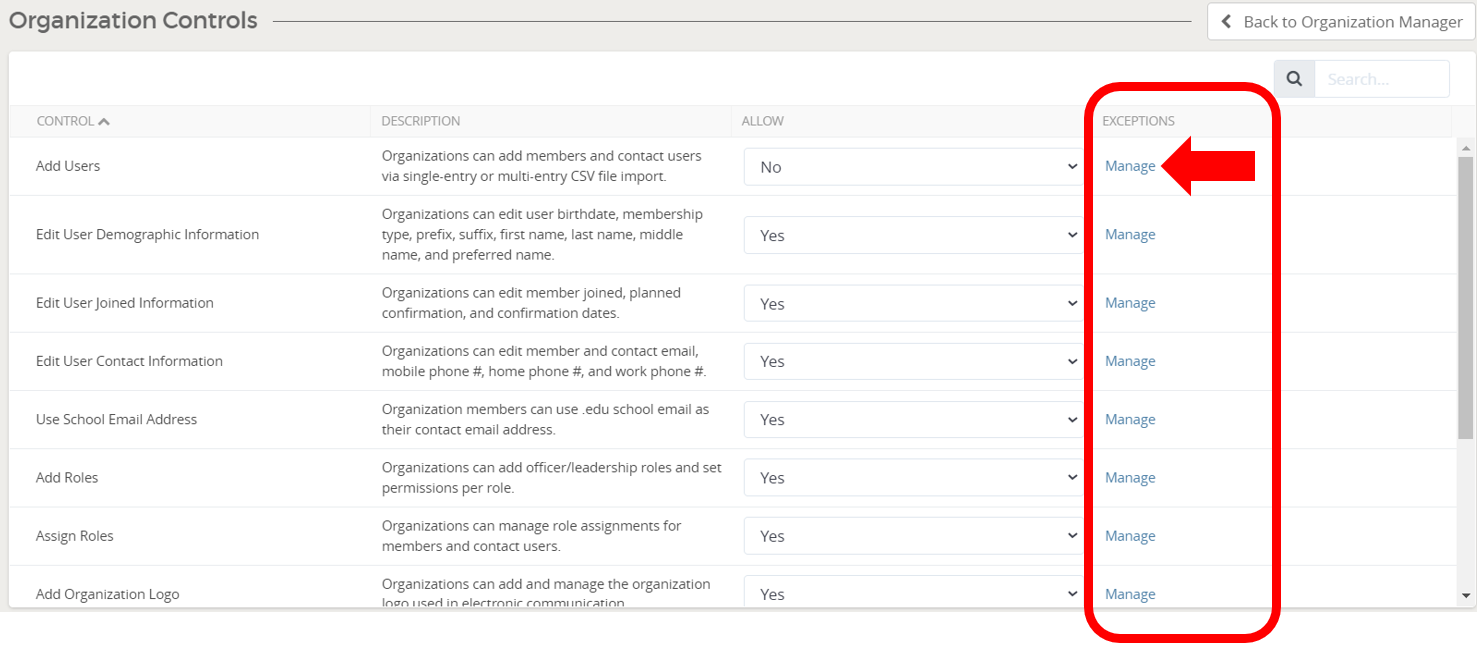
Task: Click Manage for Edit User Contact Information
Action: pyautogui.click(x=1130, y=361)
